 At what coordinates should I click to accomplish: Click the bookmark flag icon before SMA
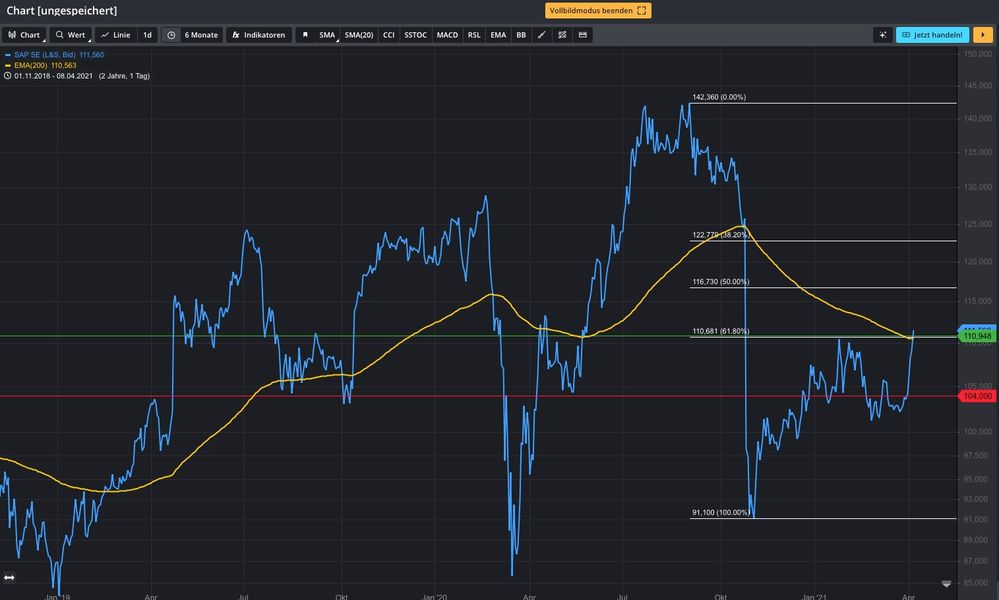click(304, 35)
